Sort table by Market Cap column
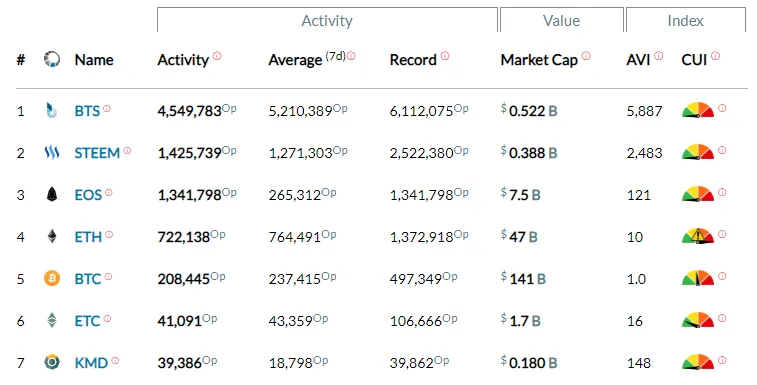 coord(539,60)
